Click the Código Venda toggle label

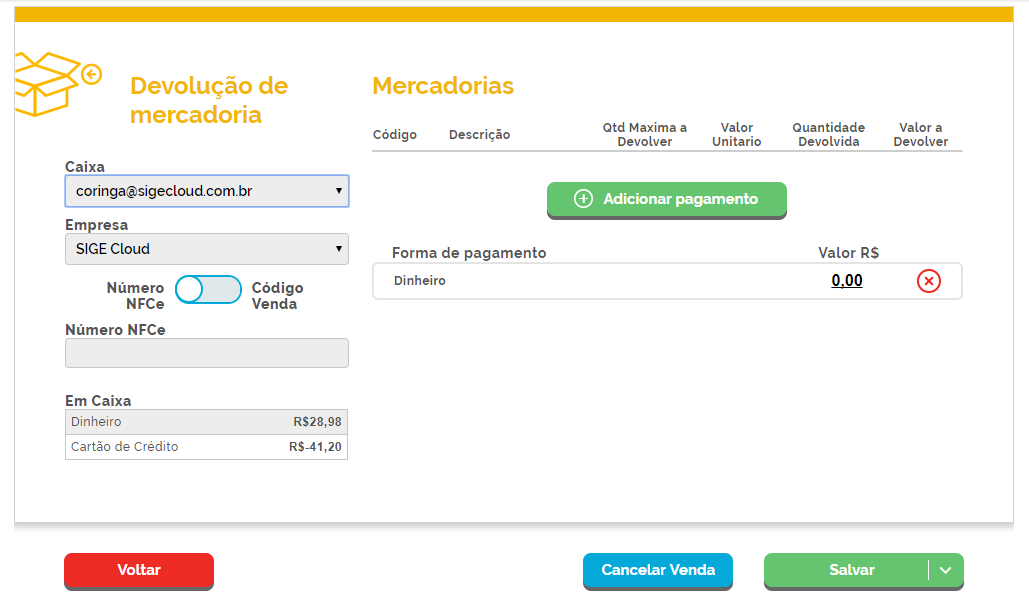[x=277, y=296]
